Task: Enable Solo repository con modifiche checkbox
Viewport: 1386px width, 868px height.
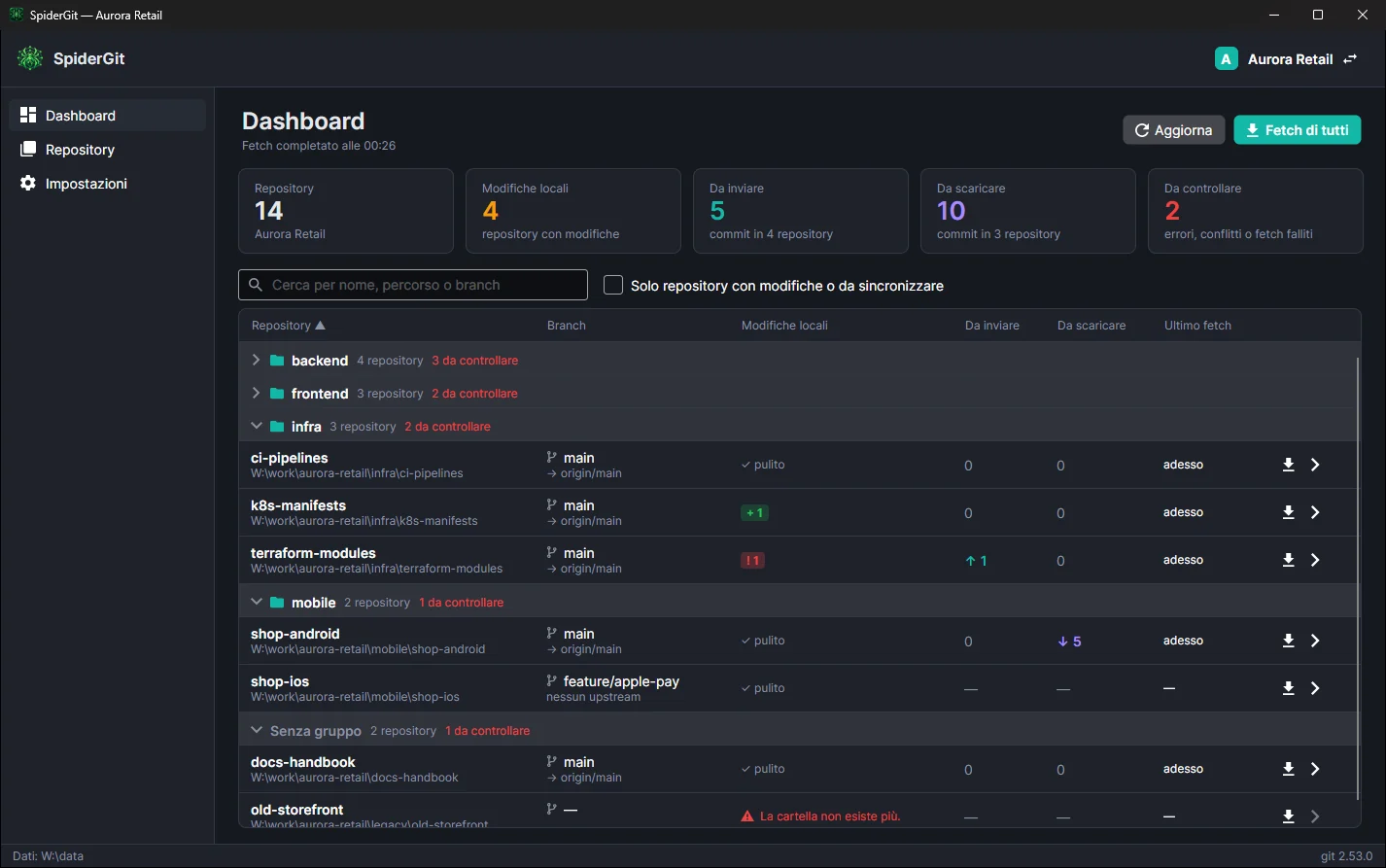Action: (613, 285)
